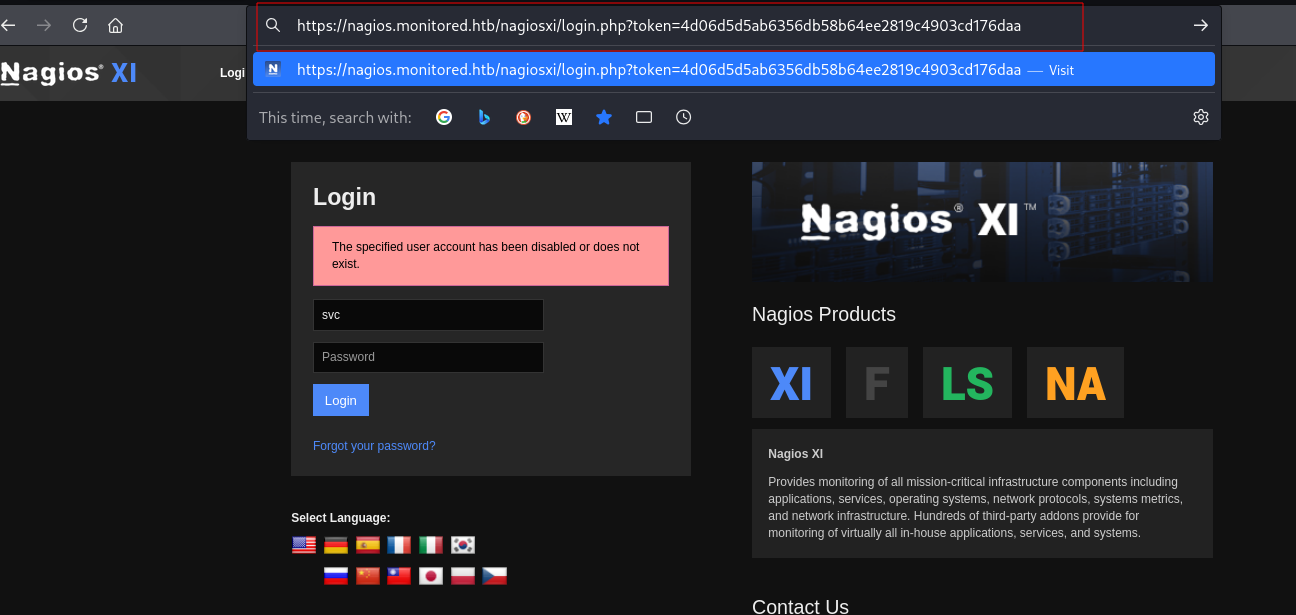Click the Select Language label
The height and width of the screenshot is (615, 1296).
click(x=341, y=518)
